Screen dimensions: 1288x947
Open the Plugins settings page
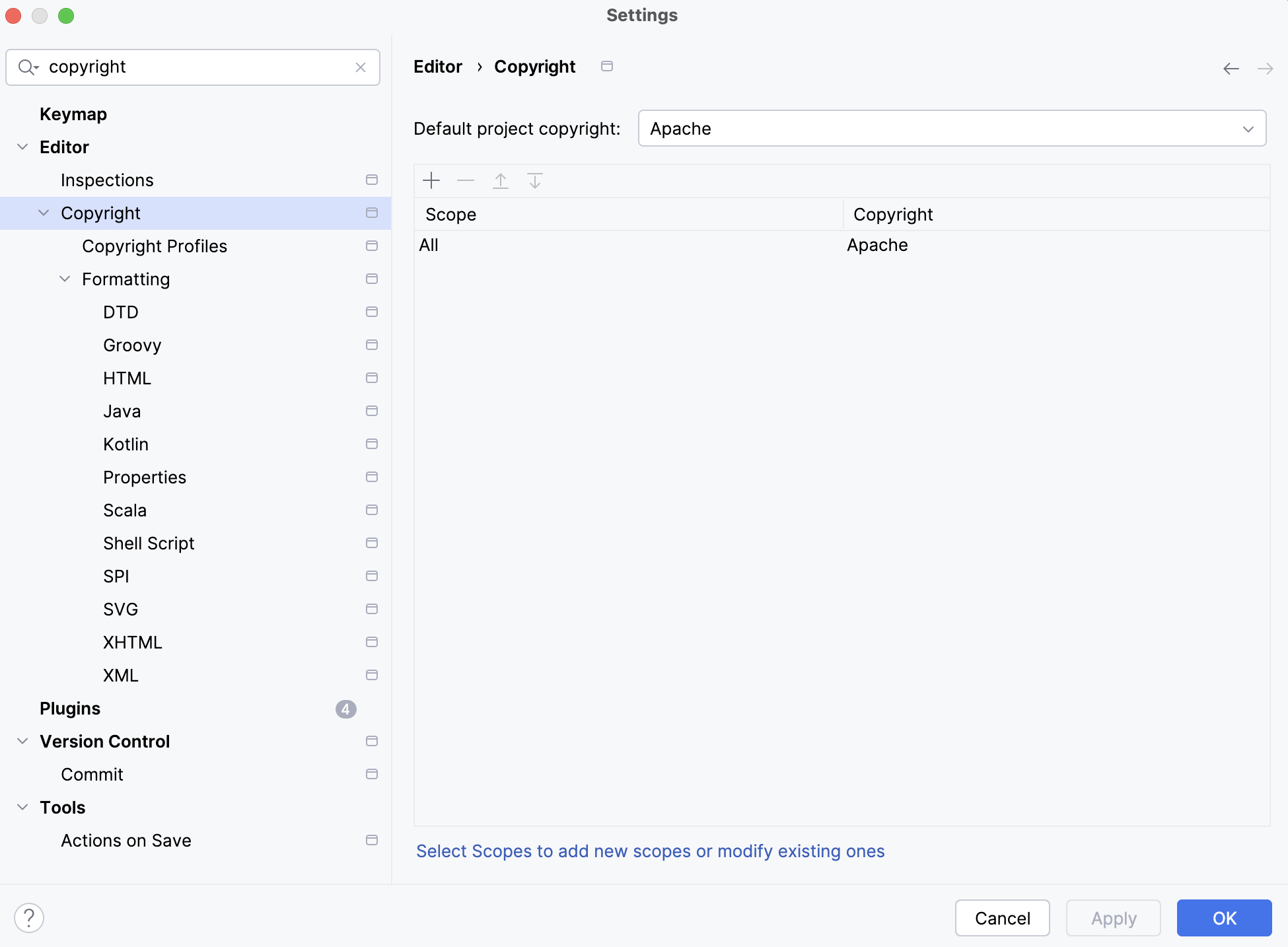coord(69,708)
